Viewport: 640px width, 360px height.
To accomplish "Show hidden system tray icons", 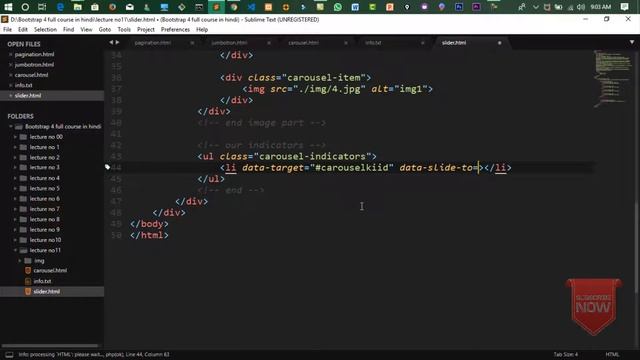I will [x=536, y=7].
